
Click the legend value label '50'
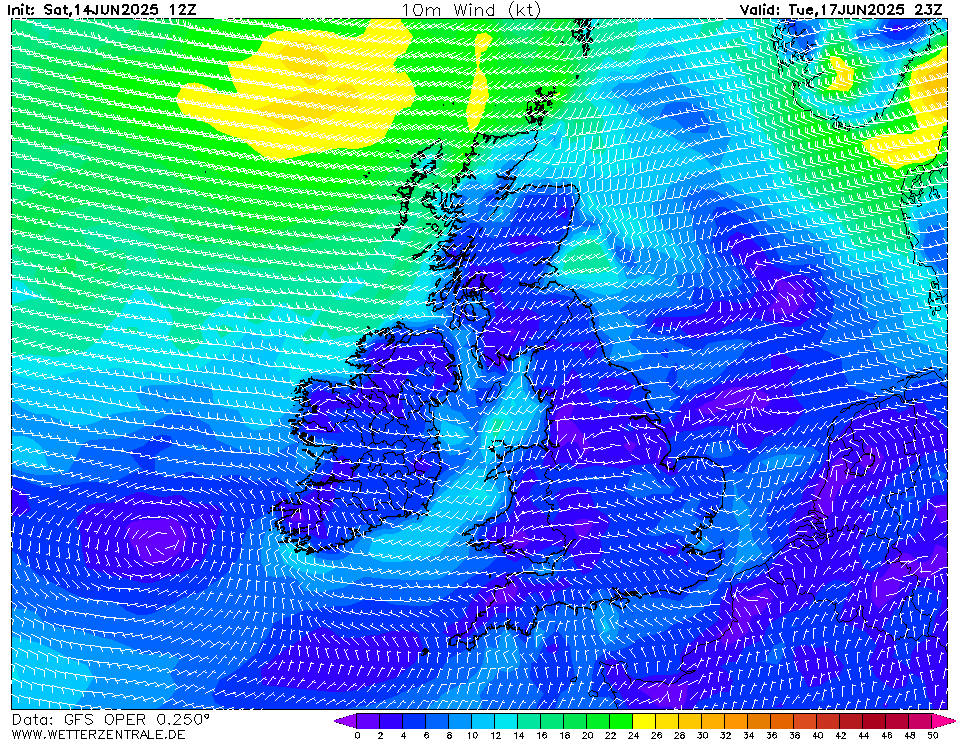[x=932, y=735]
